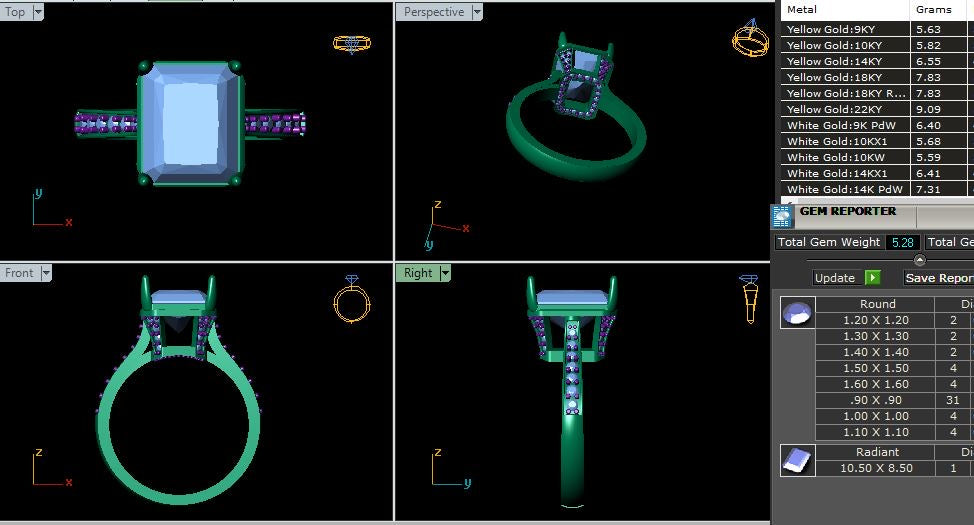Click the Top viewport ring orientation icon
This screenshot has height=525, width=974.
pos(351,44)
